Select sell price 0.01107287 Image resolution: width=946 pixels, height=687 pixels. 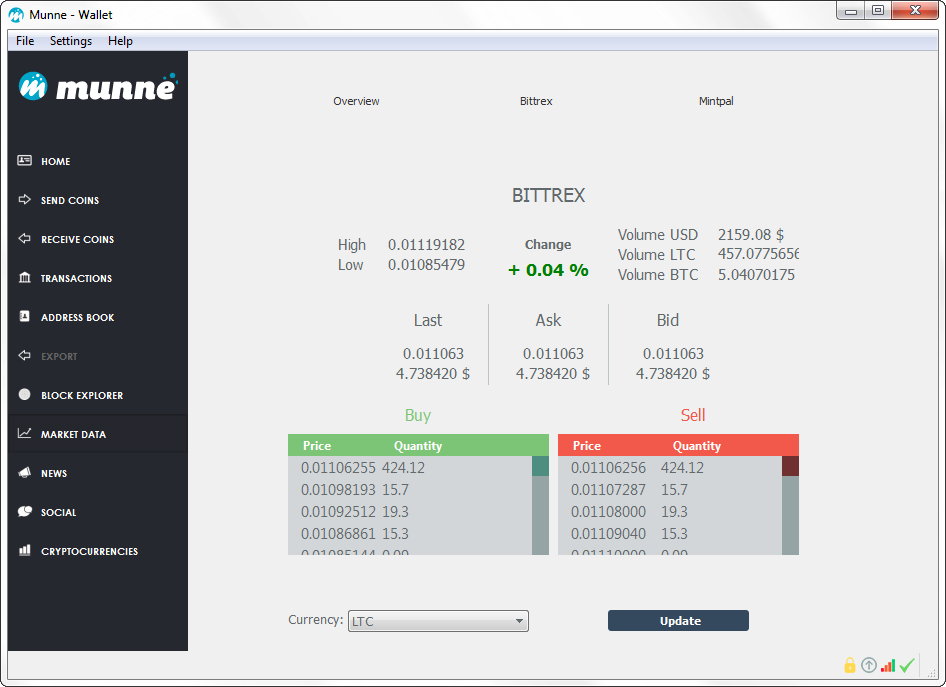pos(608,490)
